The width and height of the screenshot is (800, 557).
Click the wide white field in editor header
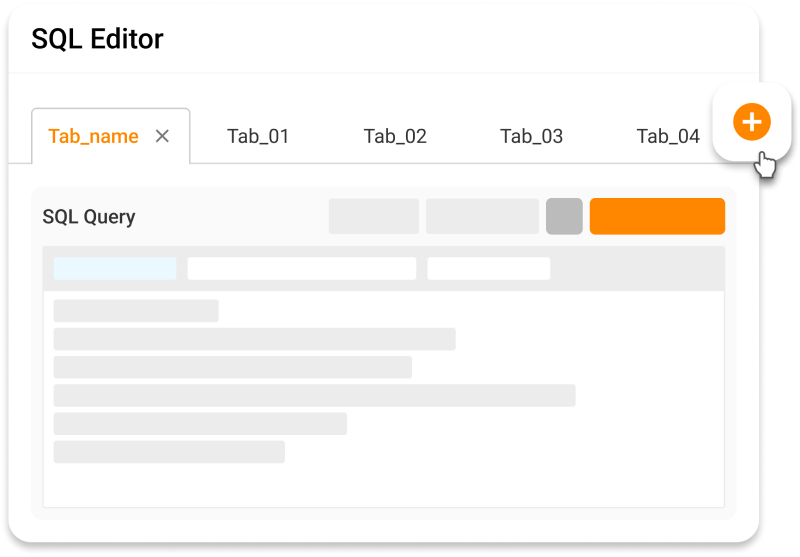click(302, 268)
